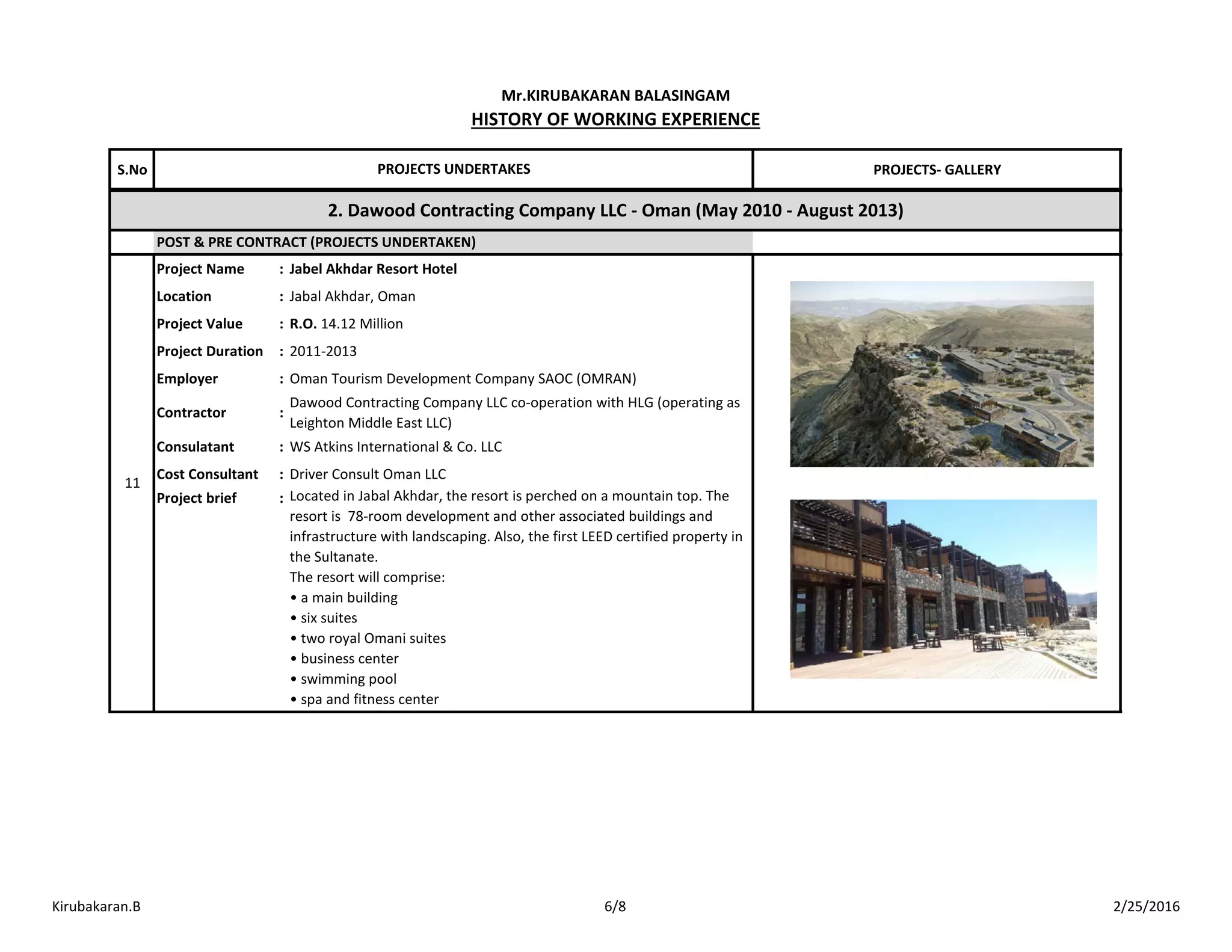Viewport: 1232px width, 952px height.
Task: Click the 2/25/2016 date in footer
Action: [1146, 906]
